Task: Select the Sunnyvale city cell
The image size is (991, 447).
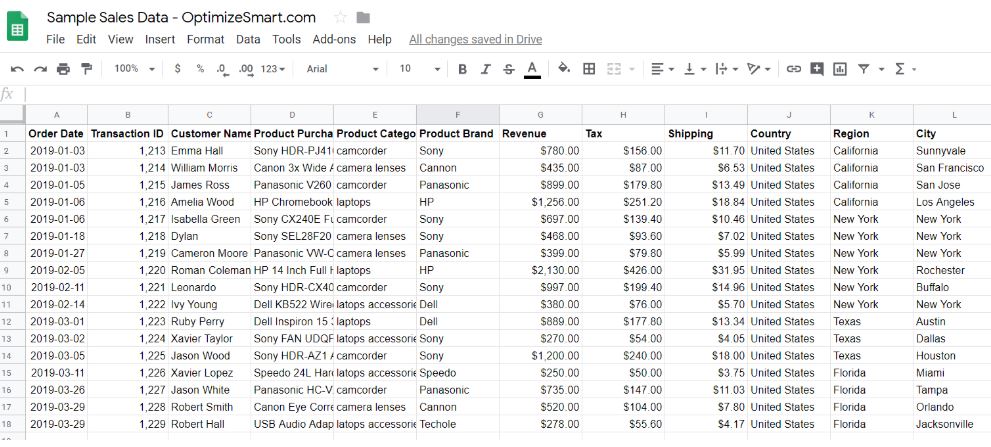Action: [952, 151]
